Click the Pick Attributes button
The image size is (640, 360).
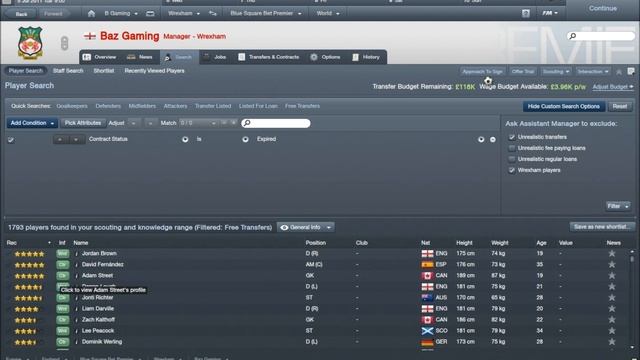click(x=83, y=123)
